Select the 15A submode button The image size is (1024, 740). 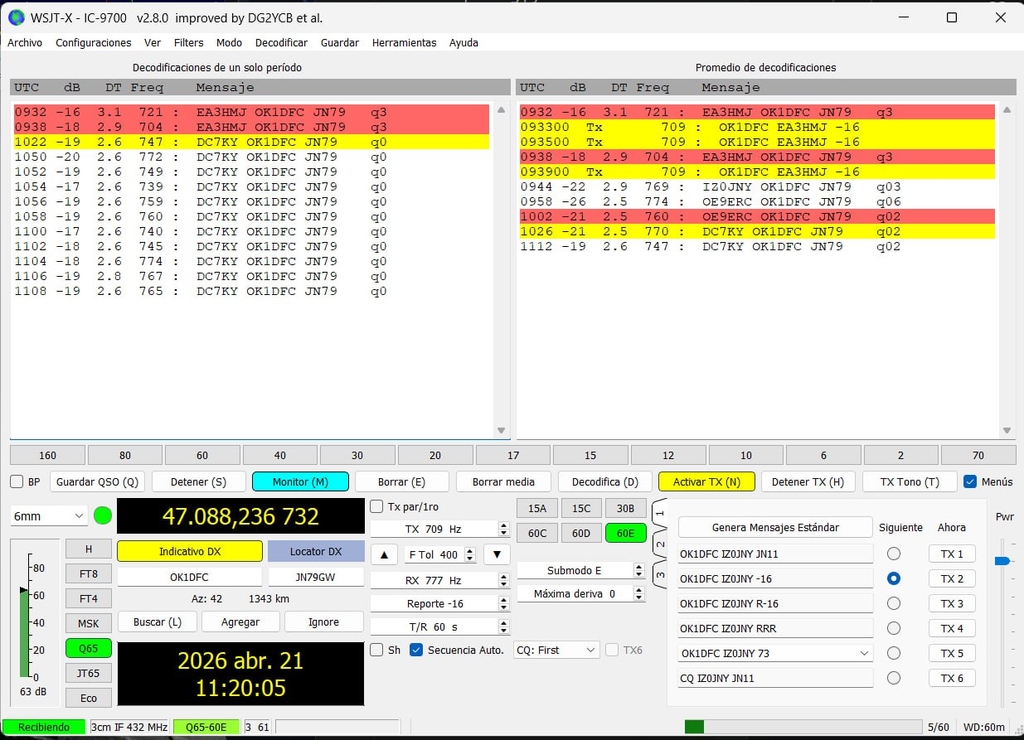point(537,508)
